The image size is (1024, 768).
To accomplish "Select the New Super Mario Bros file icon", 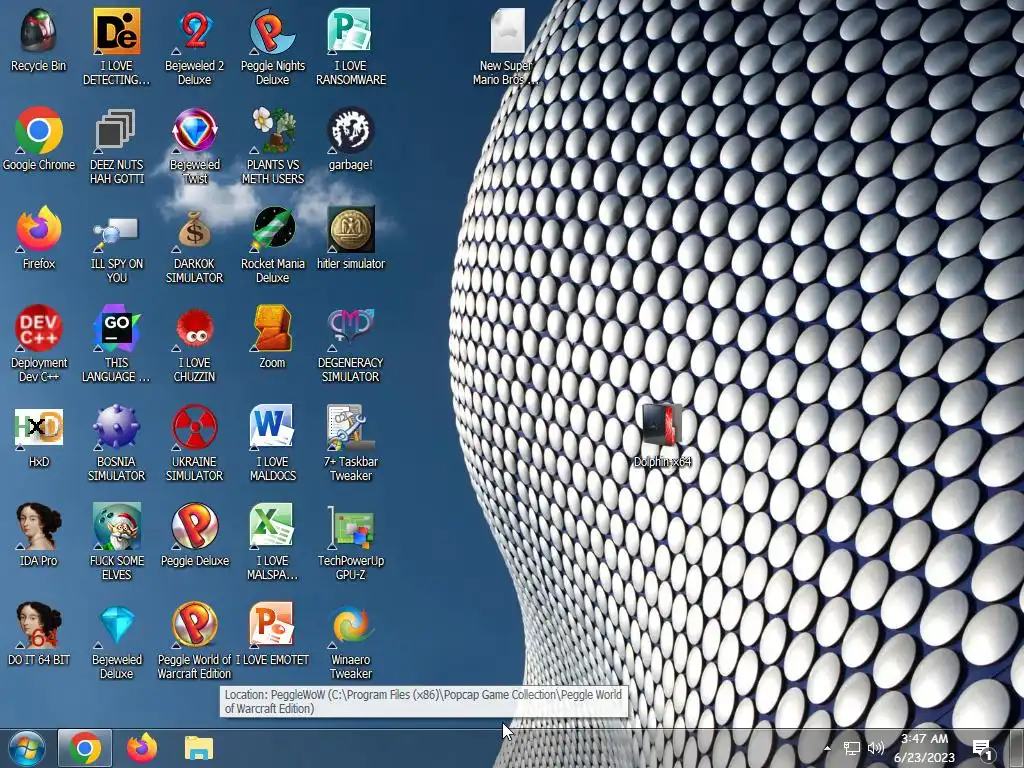I will pyautogui.click(x=507, y=31).
